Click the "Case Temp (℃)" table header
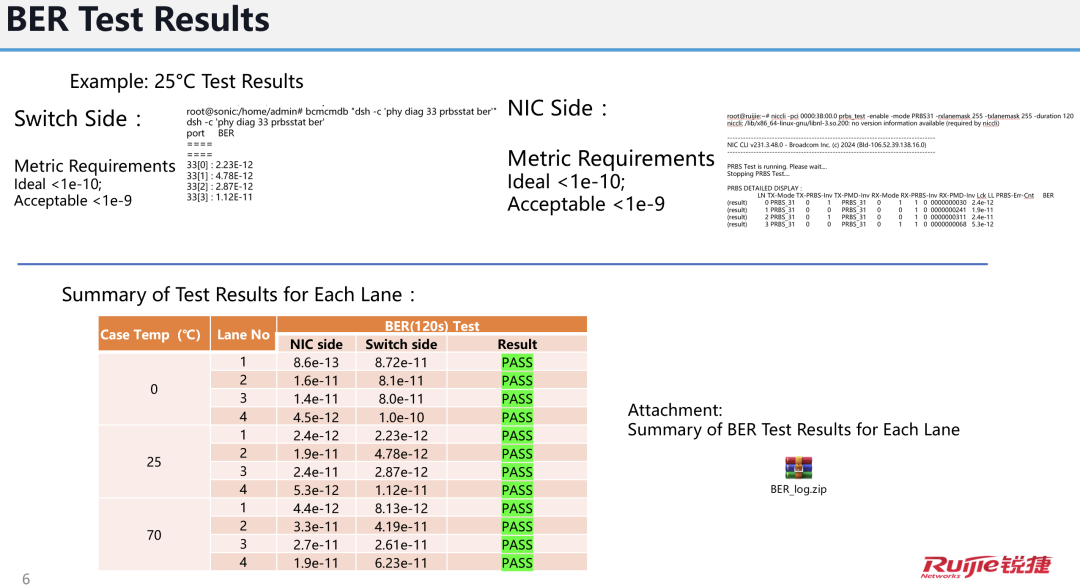1080x588 pixels. click(x=154, y=335)
